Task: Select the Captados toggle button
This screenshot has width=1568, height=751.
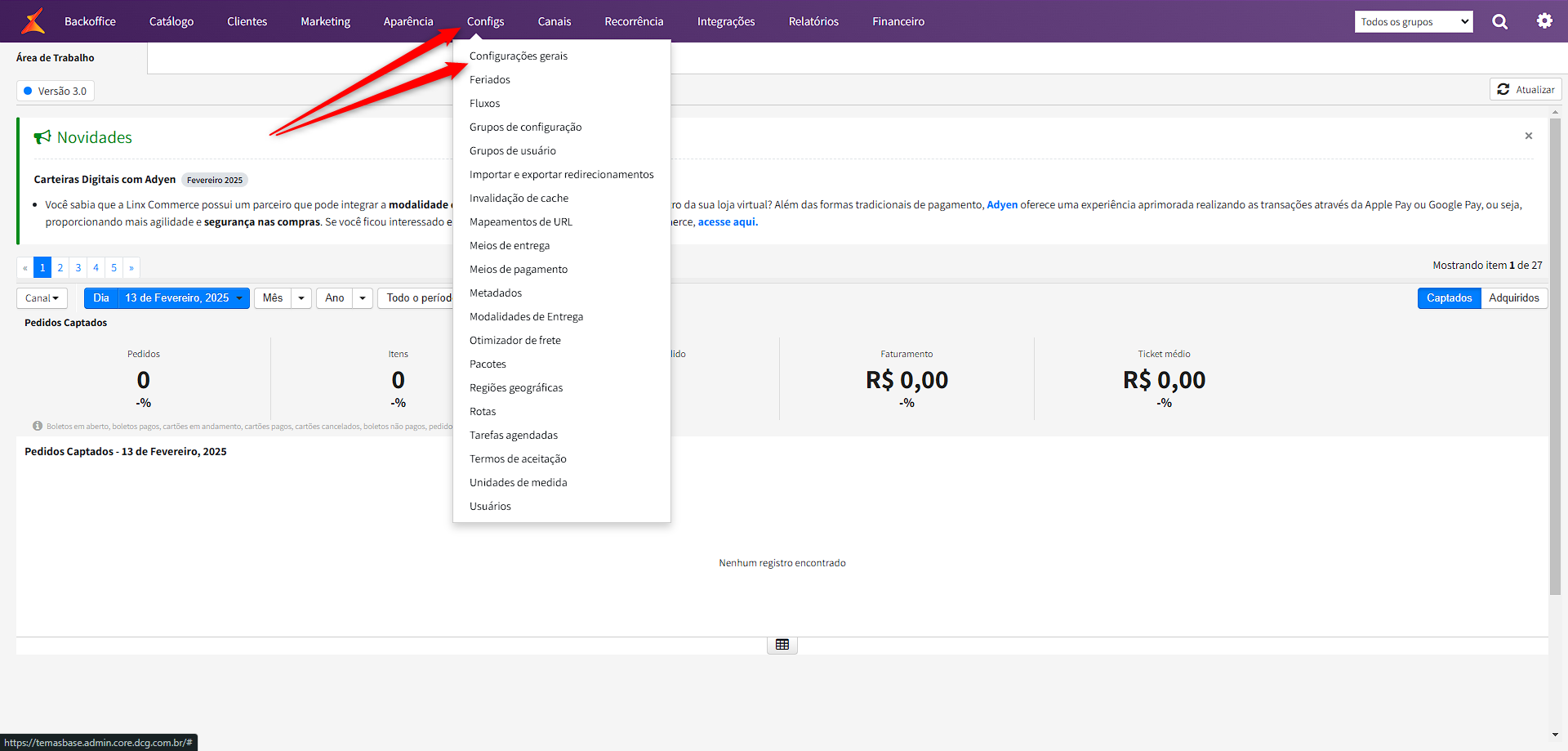Action: click(1449, 298)
